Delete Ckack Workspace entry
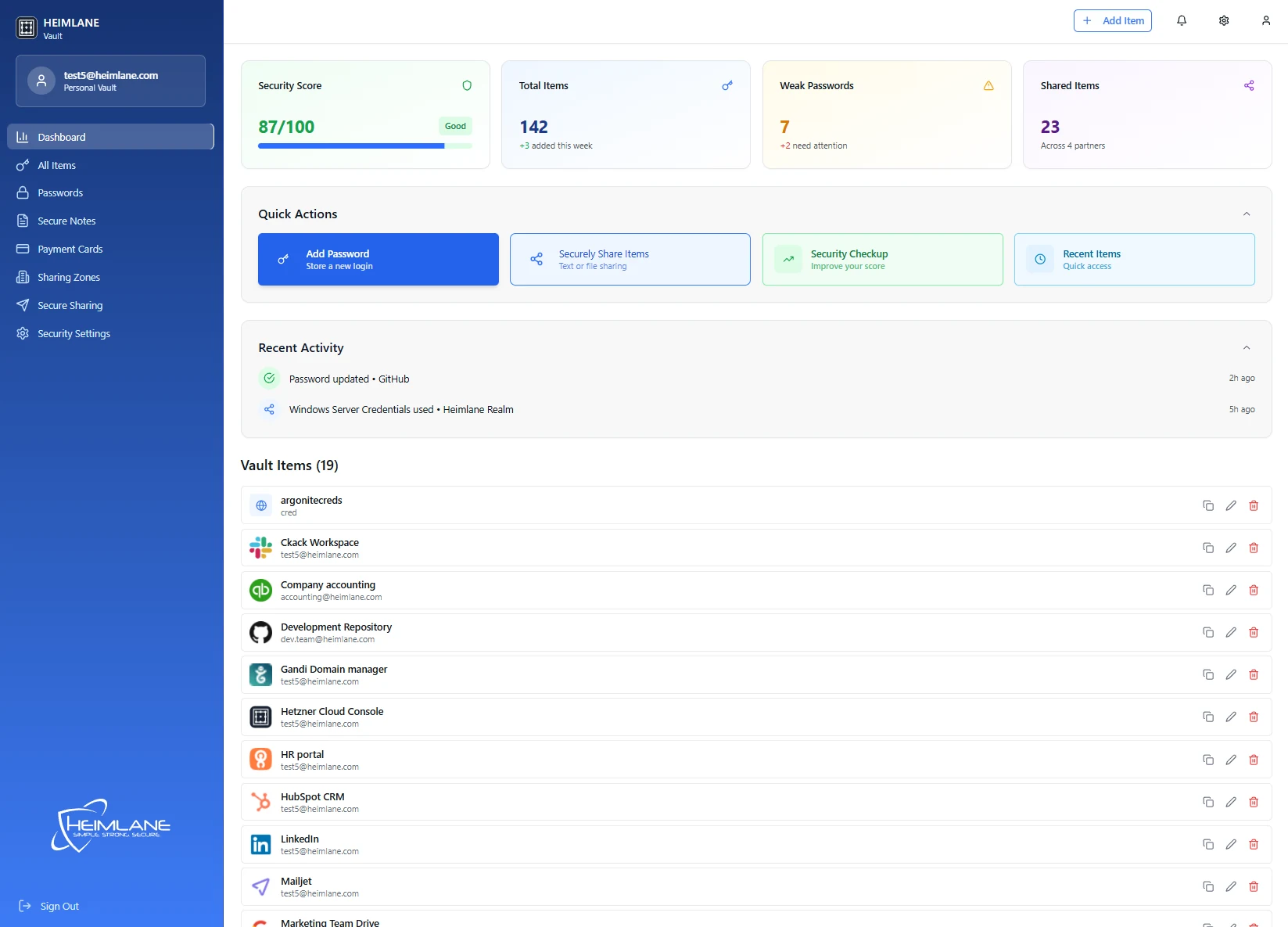This screenshot has width=1288, height=927. pos(1254,548)
